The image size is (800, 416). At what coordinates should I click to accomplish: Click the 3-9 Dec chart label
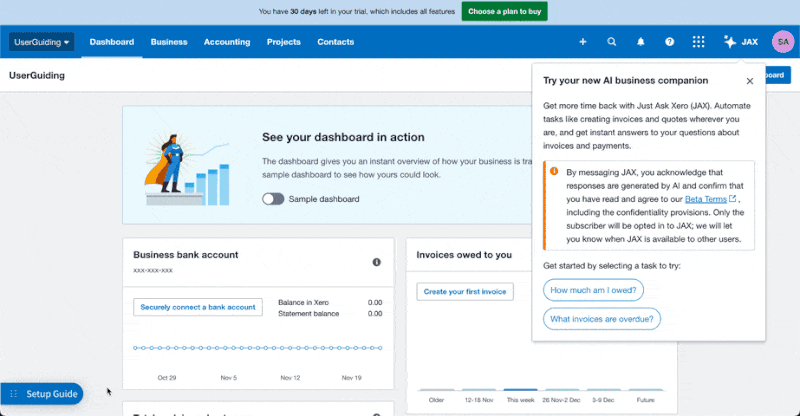pyautogui.click(x=603, y=400)
